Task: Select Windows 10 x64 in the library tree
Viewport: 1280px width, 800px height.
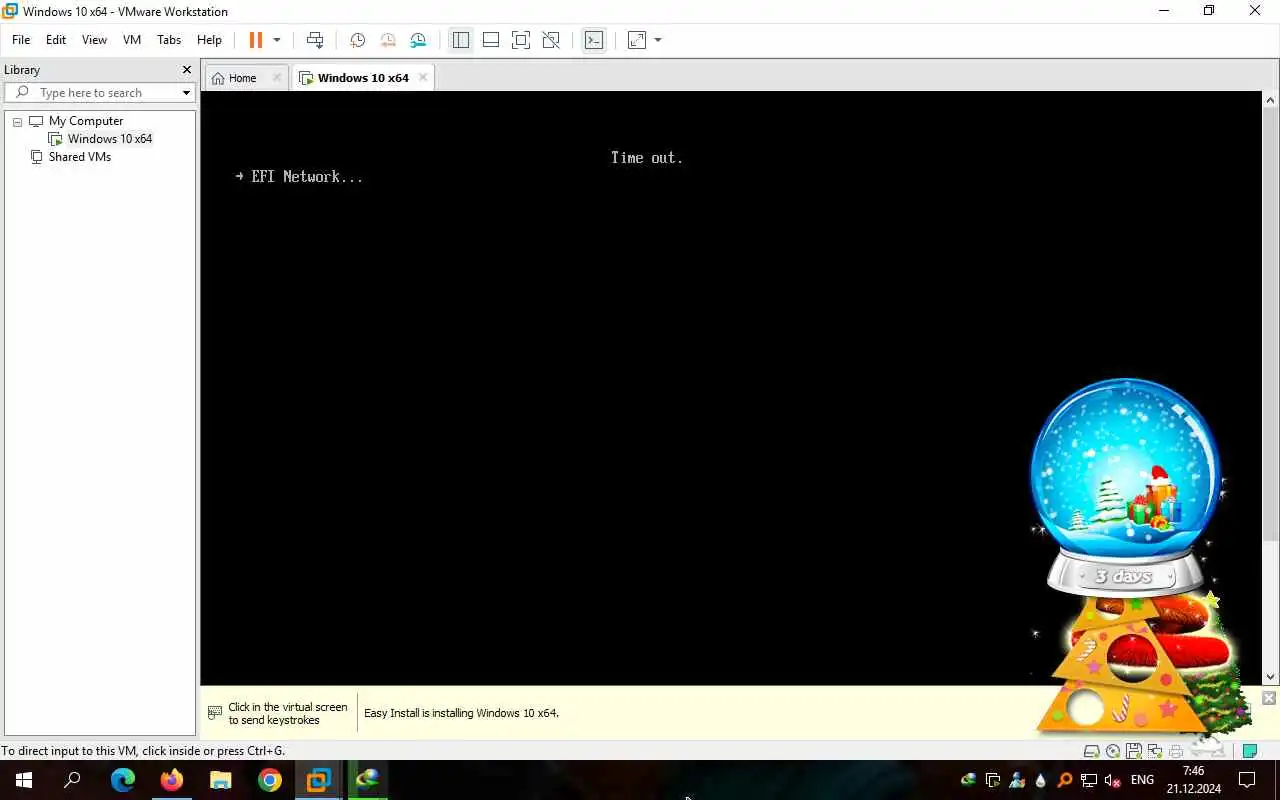Action: pos(110,139)
